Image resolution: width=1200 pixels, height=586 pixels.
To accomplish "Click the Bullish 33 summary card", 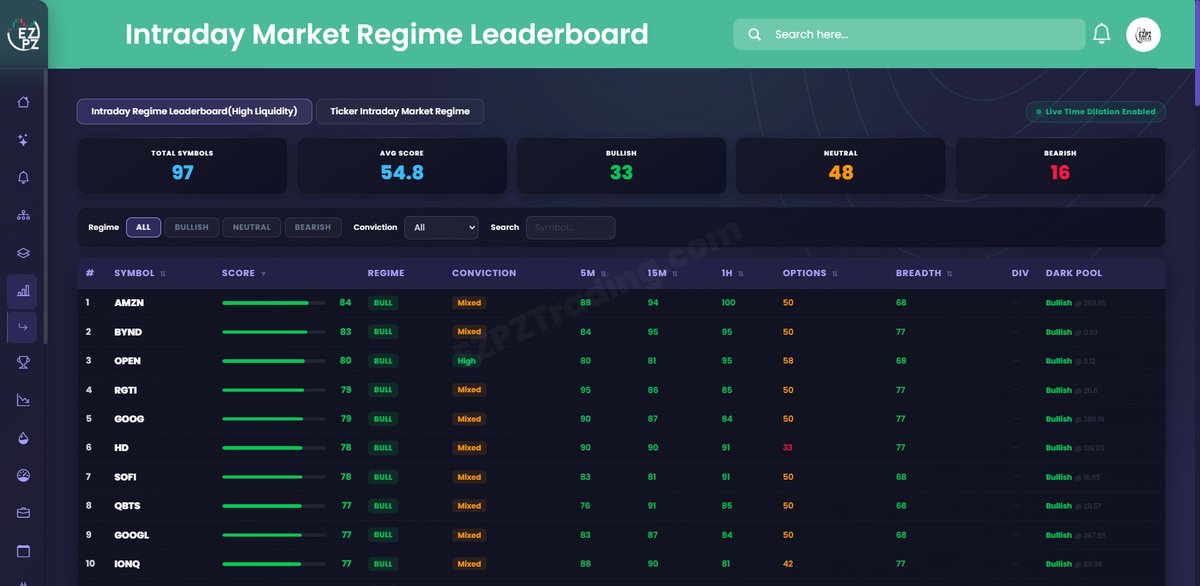I will point(621,166).
